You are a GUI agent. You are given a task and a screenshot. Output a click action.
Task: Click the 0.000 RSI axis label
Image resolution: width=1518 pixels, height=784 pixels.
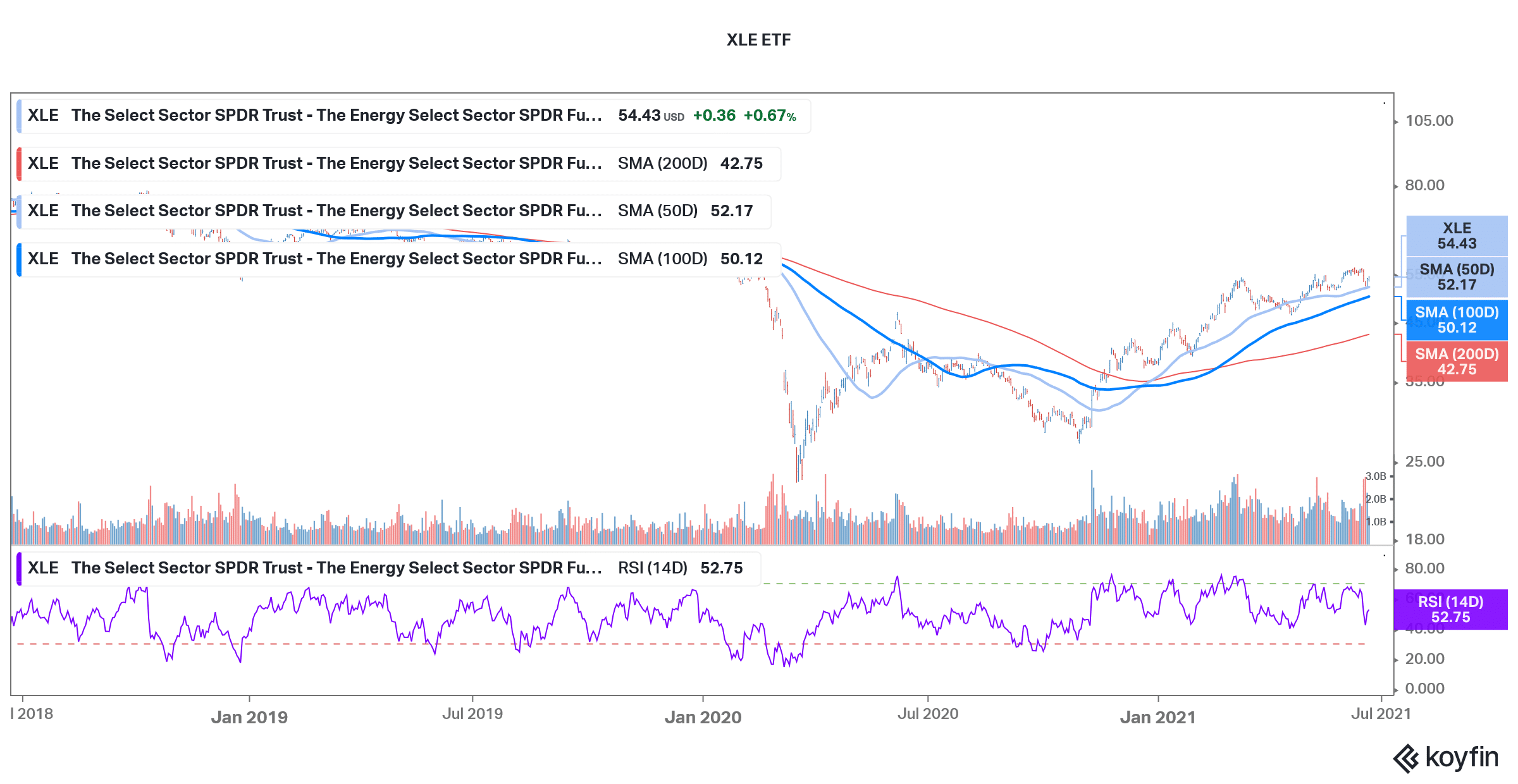pos(1424,689)
